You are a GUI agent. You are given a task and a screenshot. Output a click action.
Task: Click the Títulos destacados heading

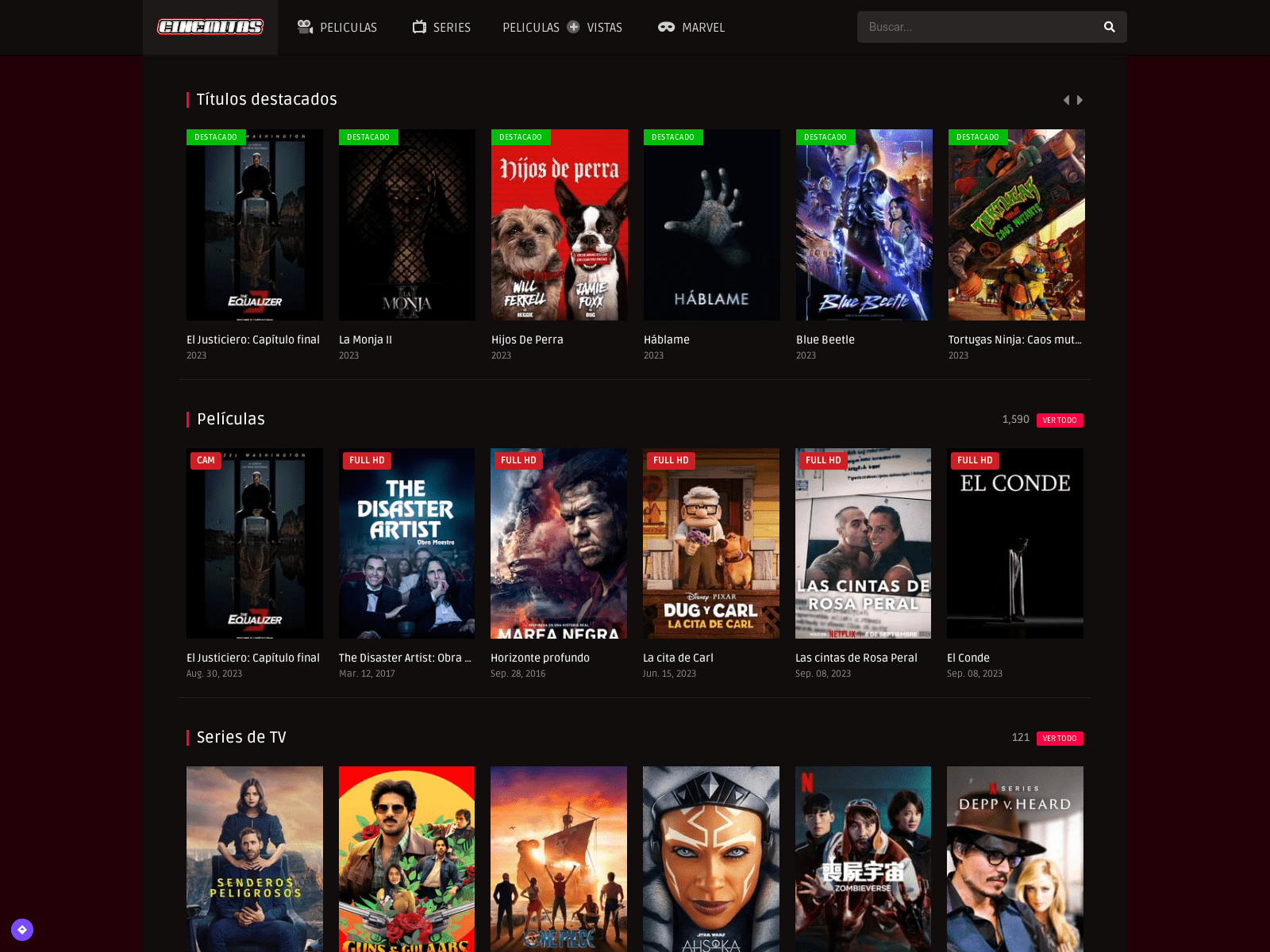(x=267, y=99)
